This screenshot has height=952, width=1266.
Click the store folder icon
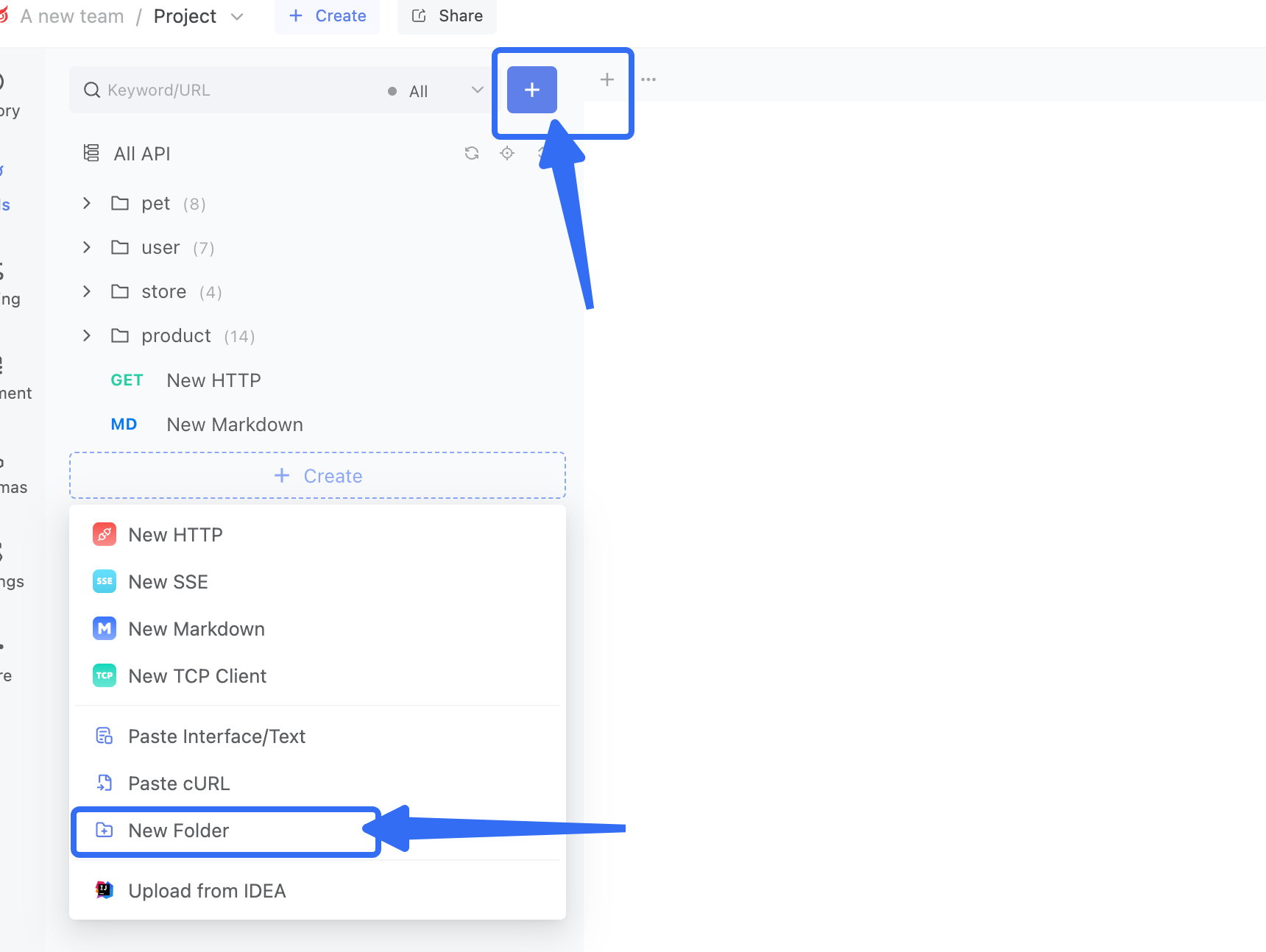120,291
